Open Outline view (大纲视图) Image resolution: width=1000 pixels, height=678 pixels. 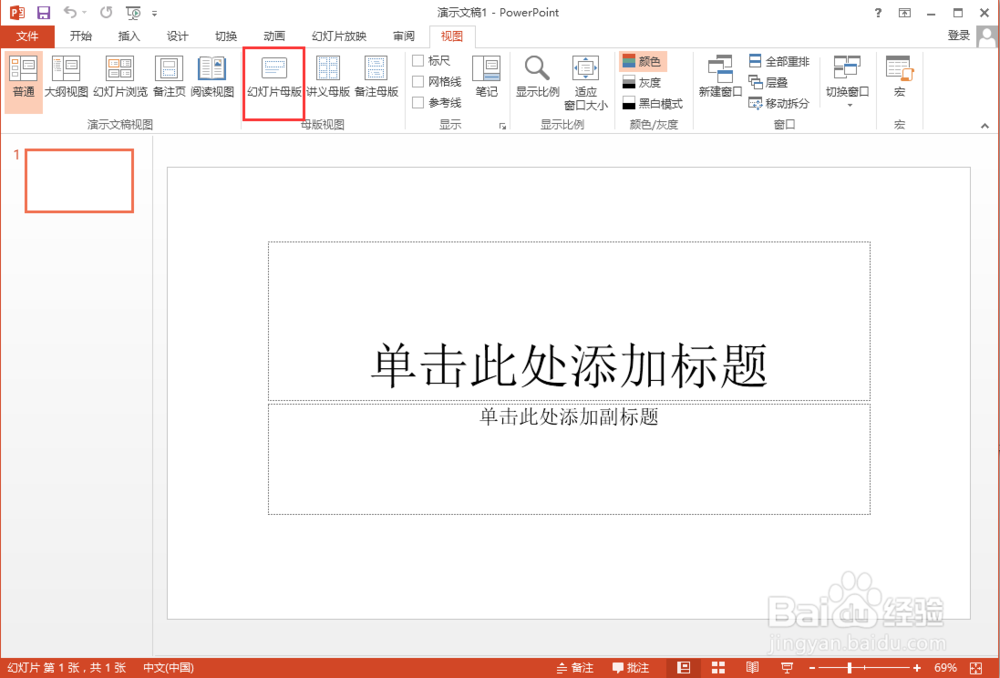tap(66, 78)
